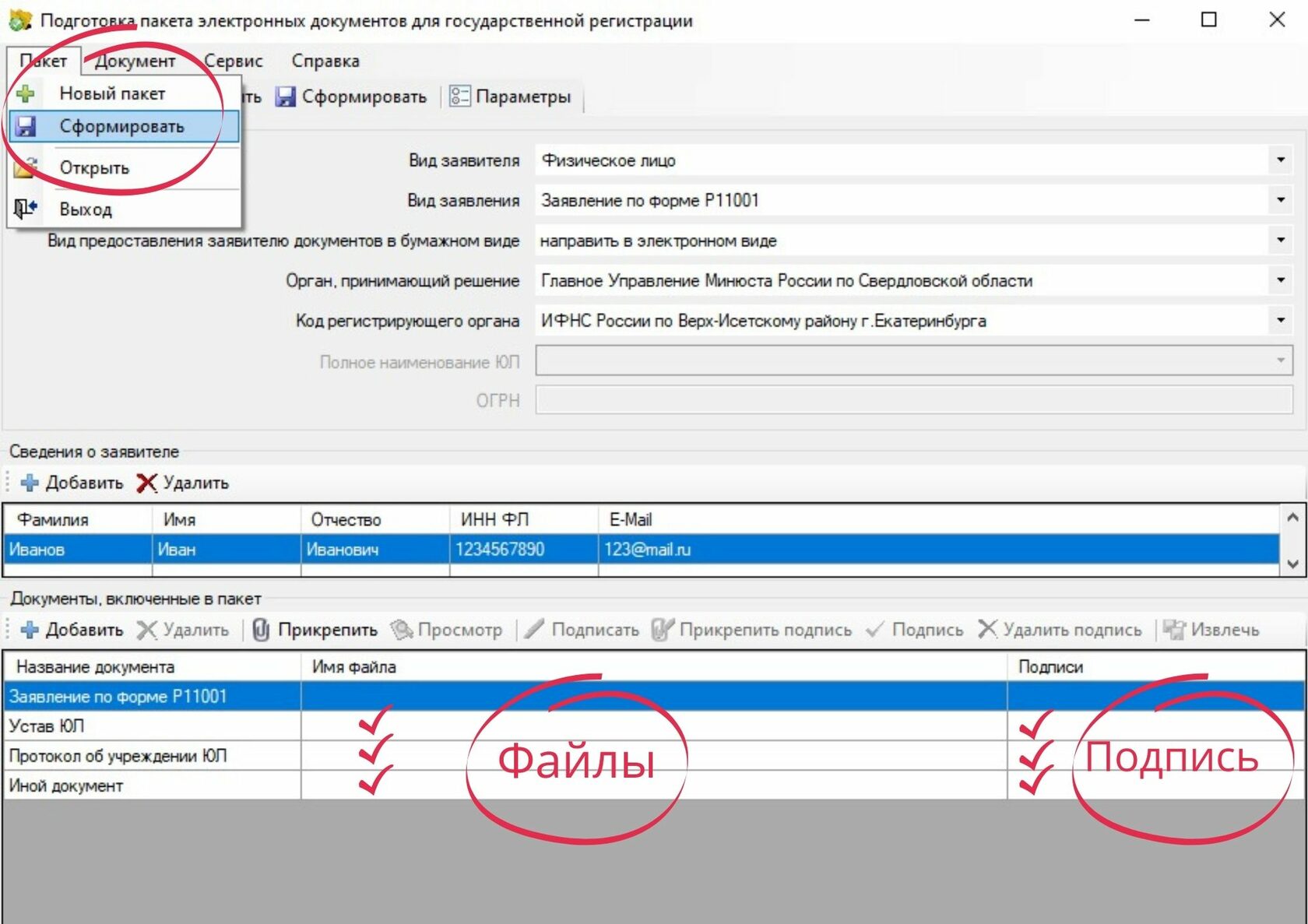Screen dimensions: 1308x924
Task: Click the Удалить подпись X icon
Action: click(x=987, y=629)
